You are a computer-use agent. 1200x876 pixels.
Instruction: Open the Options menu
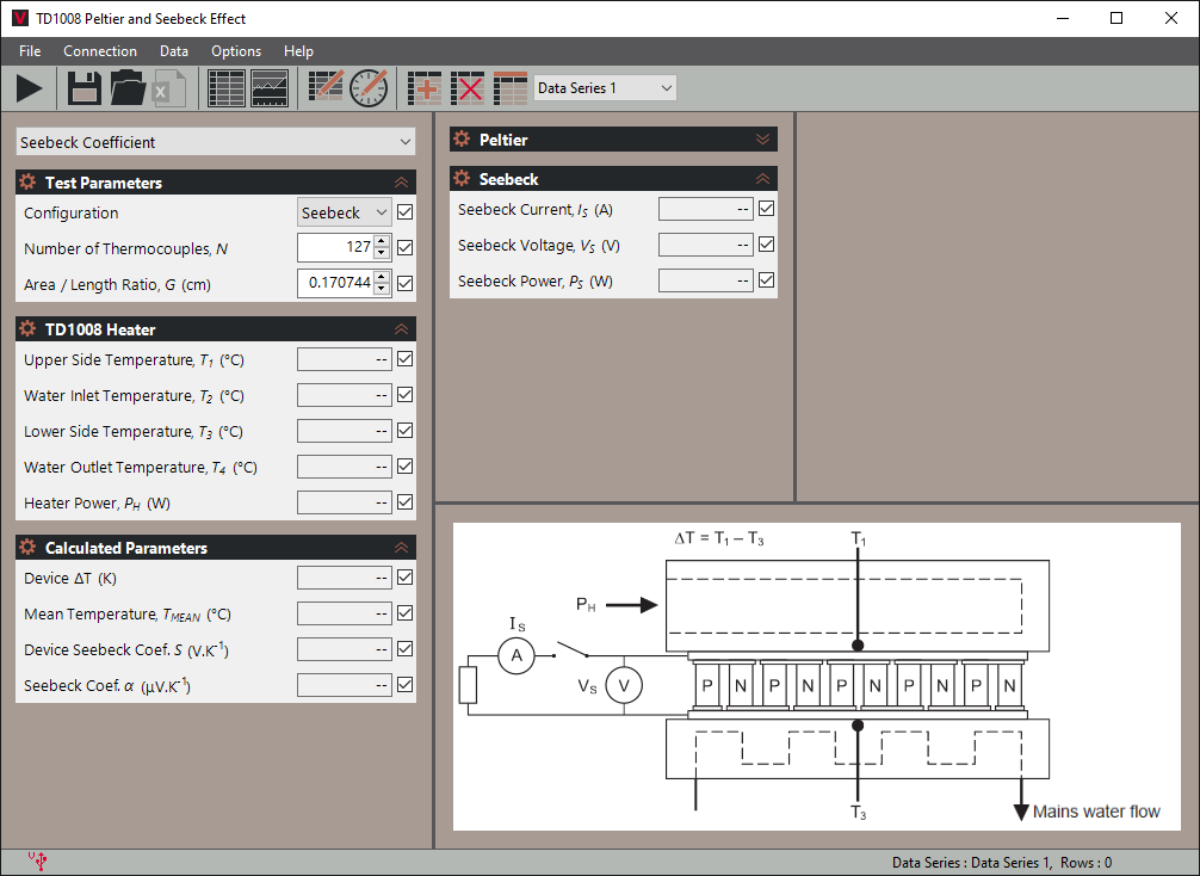pyautogui.click(x=236, y=51)
